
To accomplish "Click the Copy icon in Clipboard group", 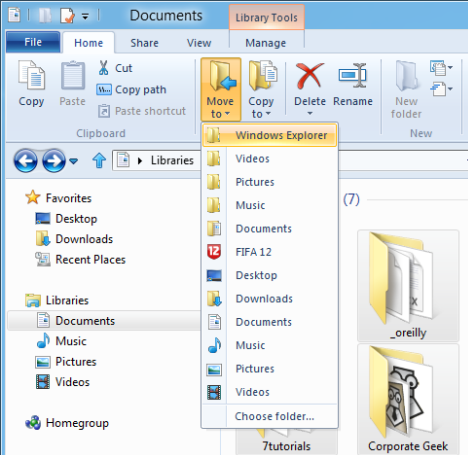I will point(31,75).
